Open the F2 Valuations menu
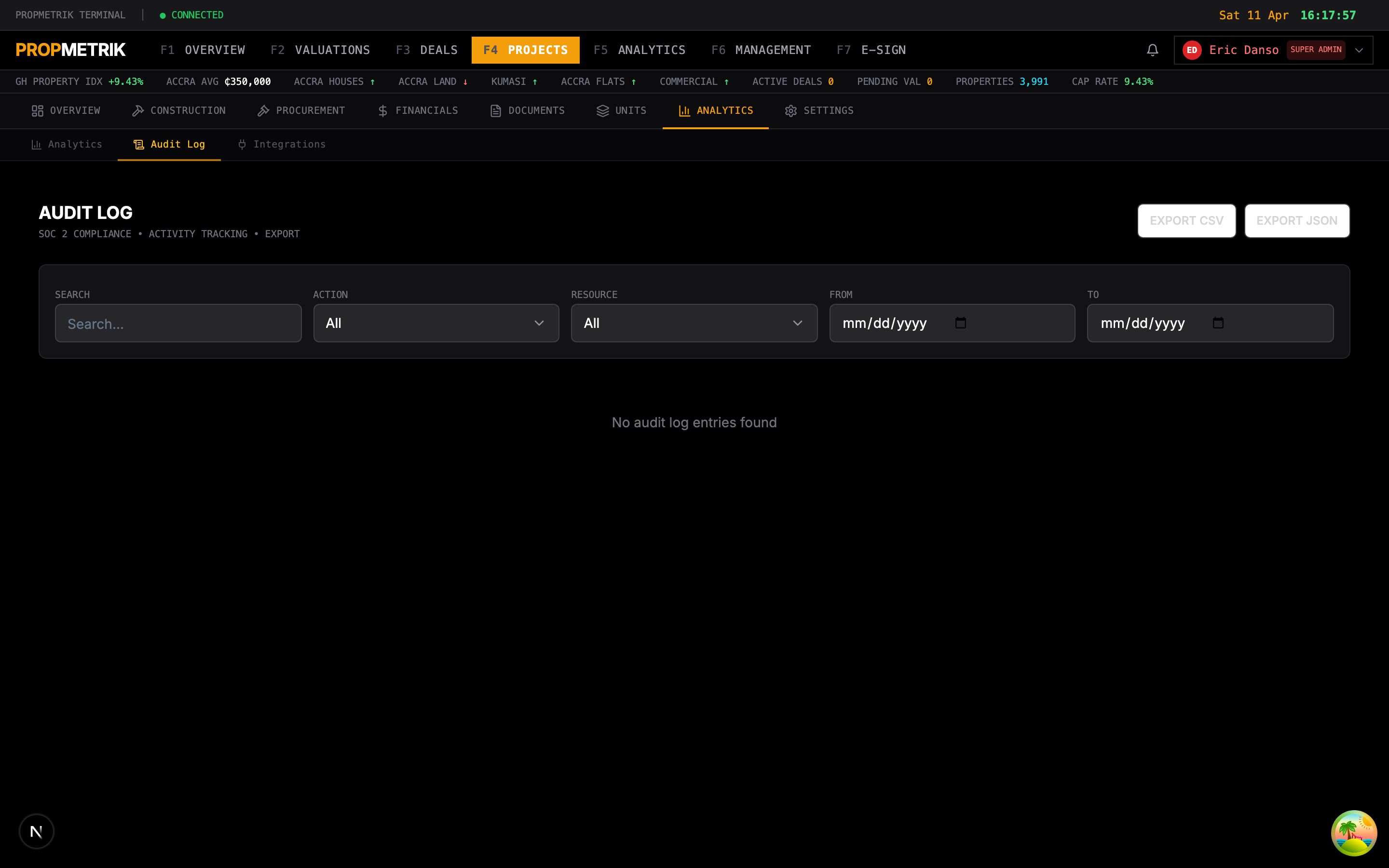This screenshot has width=1389, height=868. 320,50
